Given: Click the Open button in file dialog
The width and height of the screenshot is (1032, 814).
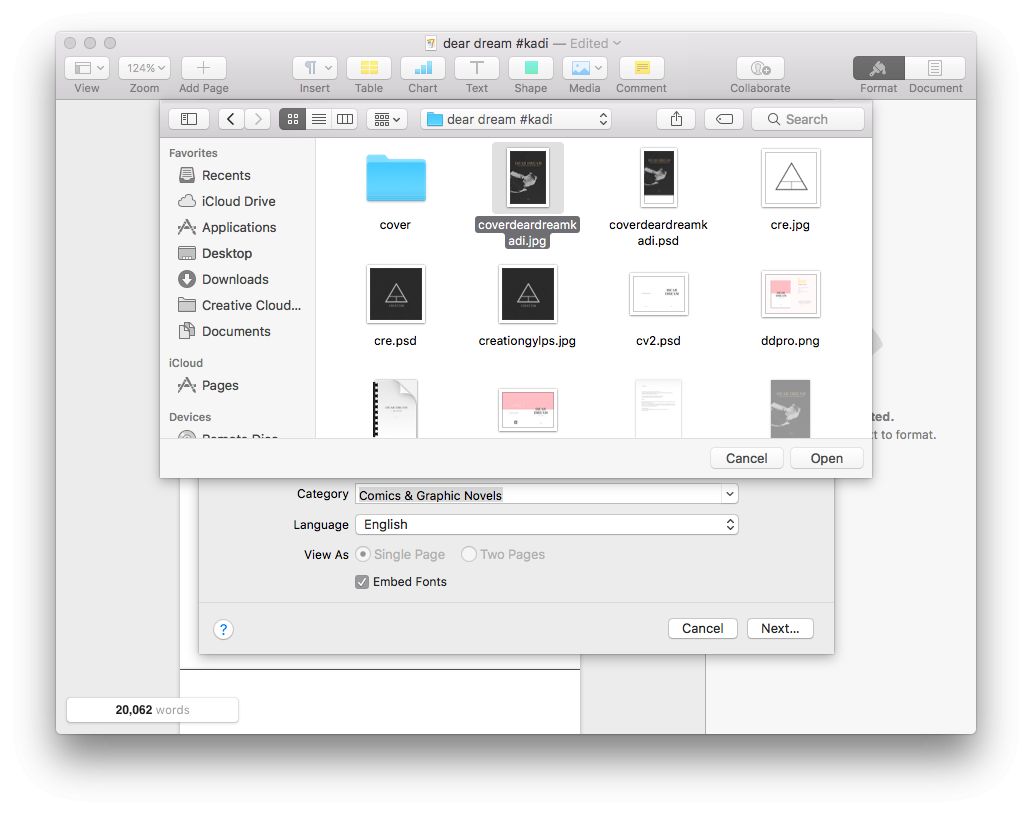Looking at the screenshot, I should pyautogui.click(x=826, y=458).
